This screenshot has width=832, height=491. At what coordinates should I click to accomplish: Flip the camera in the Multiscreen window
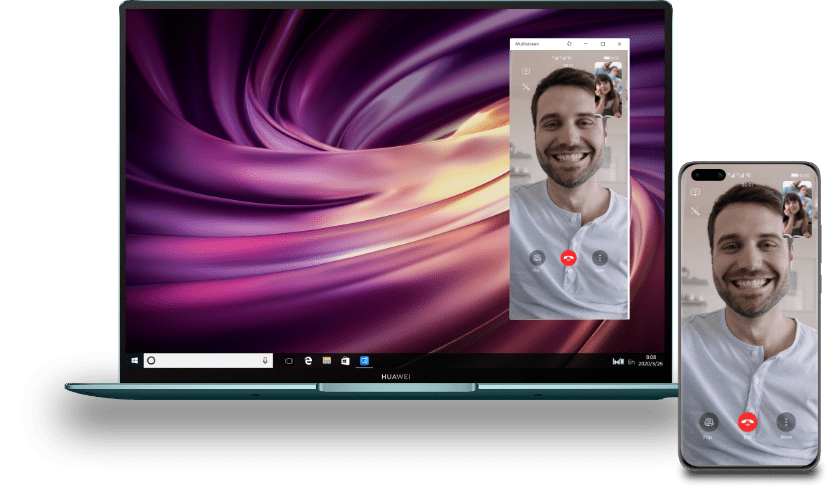point(537,257)
